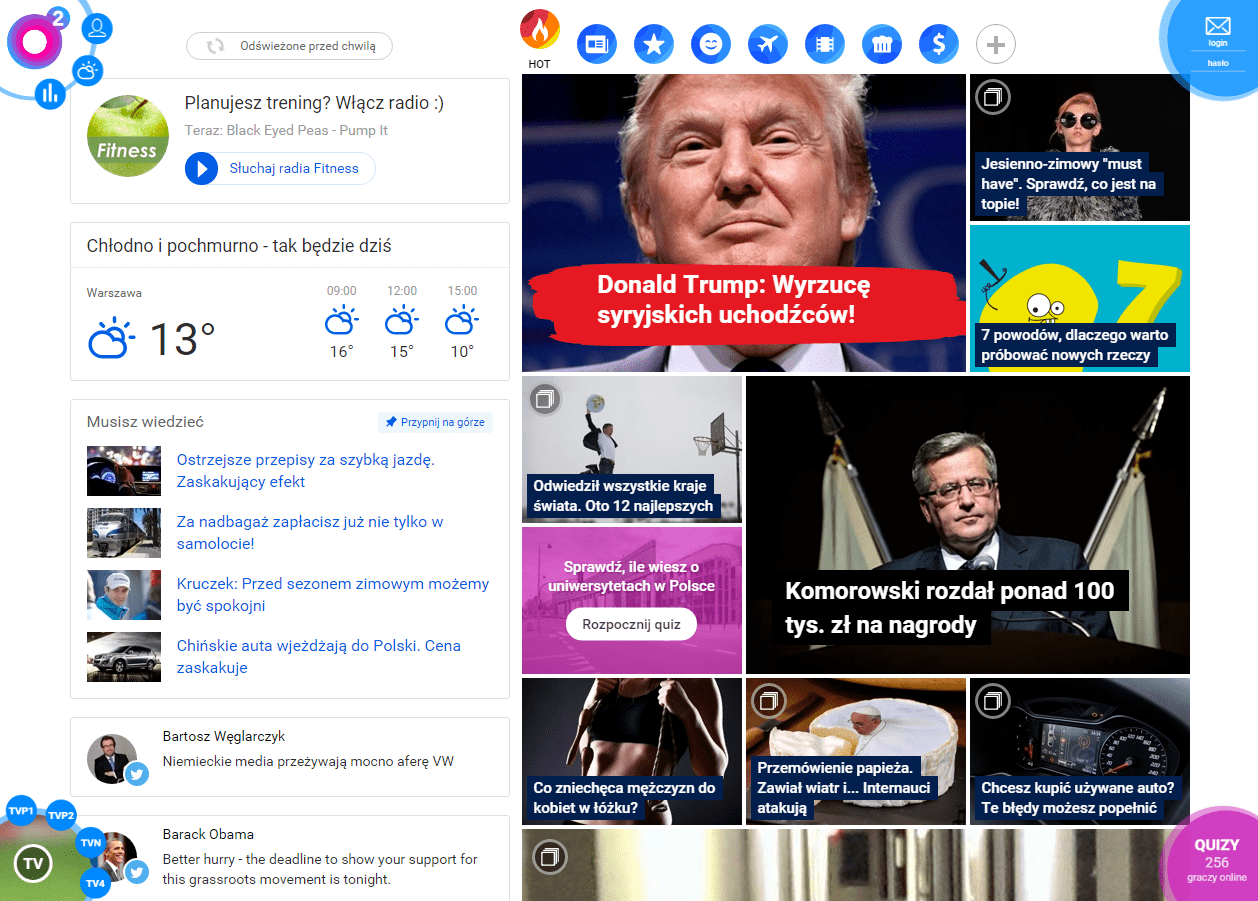1258x901 pixels.
Task: Open the '7 powodów' tile
Action: [1080, 298]
